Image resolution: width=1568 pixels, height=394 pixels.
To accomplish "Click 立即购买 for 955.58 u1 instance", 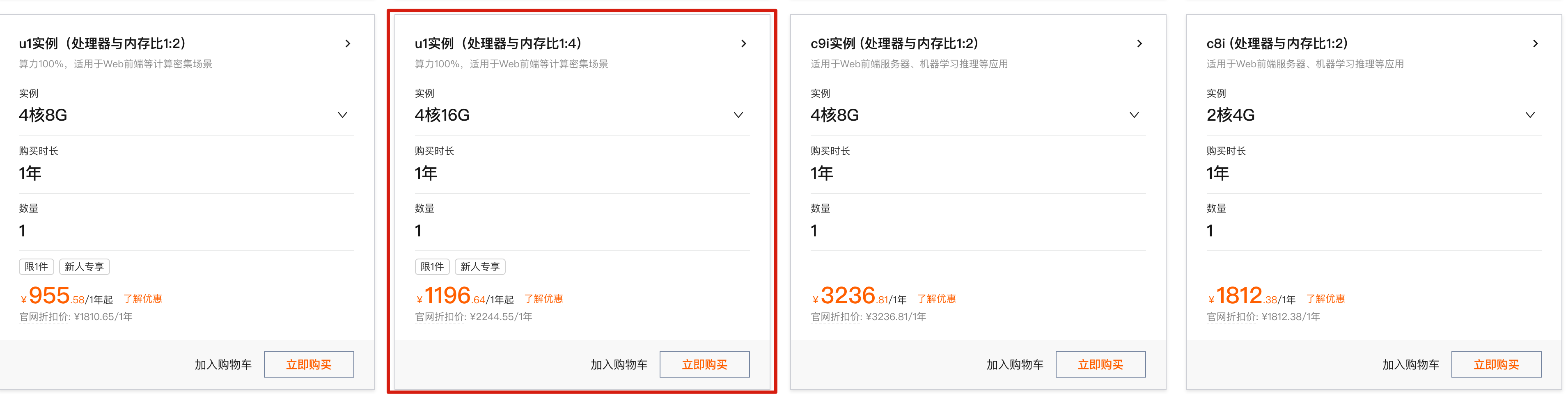I will pos(309,364).
